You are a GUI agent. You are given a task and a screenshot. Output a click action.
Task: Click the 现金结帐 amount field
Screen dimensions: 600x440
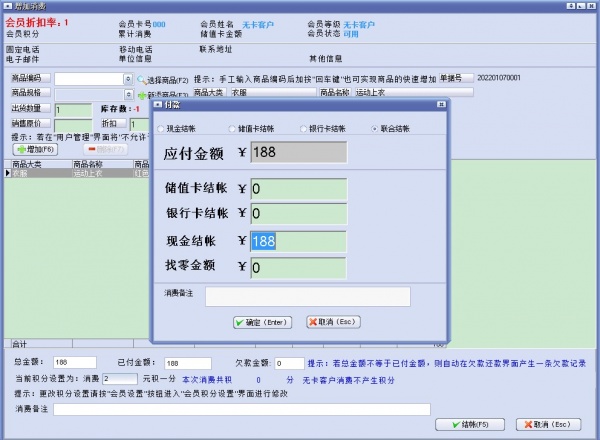[299, 241]
